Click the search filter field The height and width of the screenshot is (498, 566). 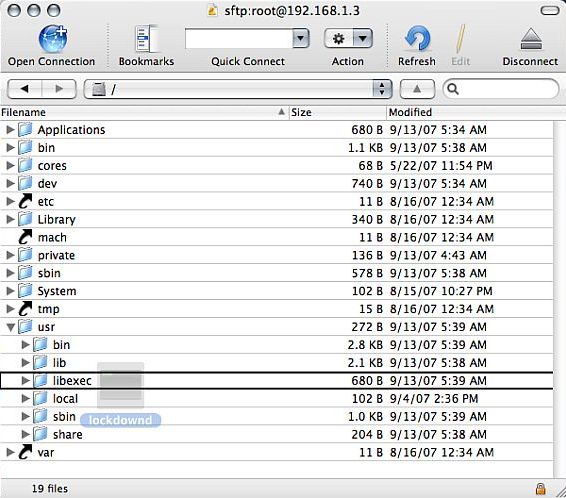(501, 89)
